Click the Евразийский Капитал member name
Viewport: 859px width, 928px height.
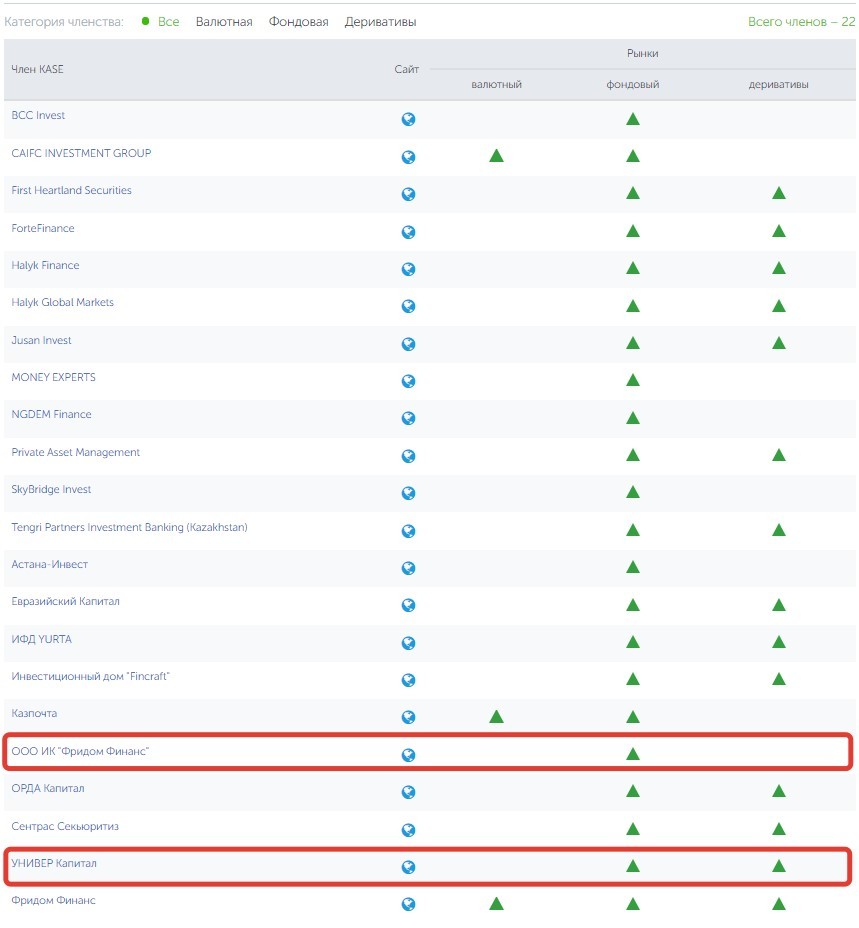(65, 602)
